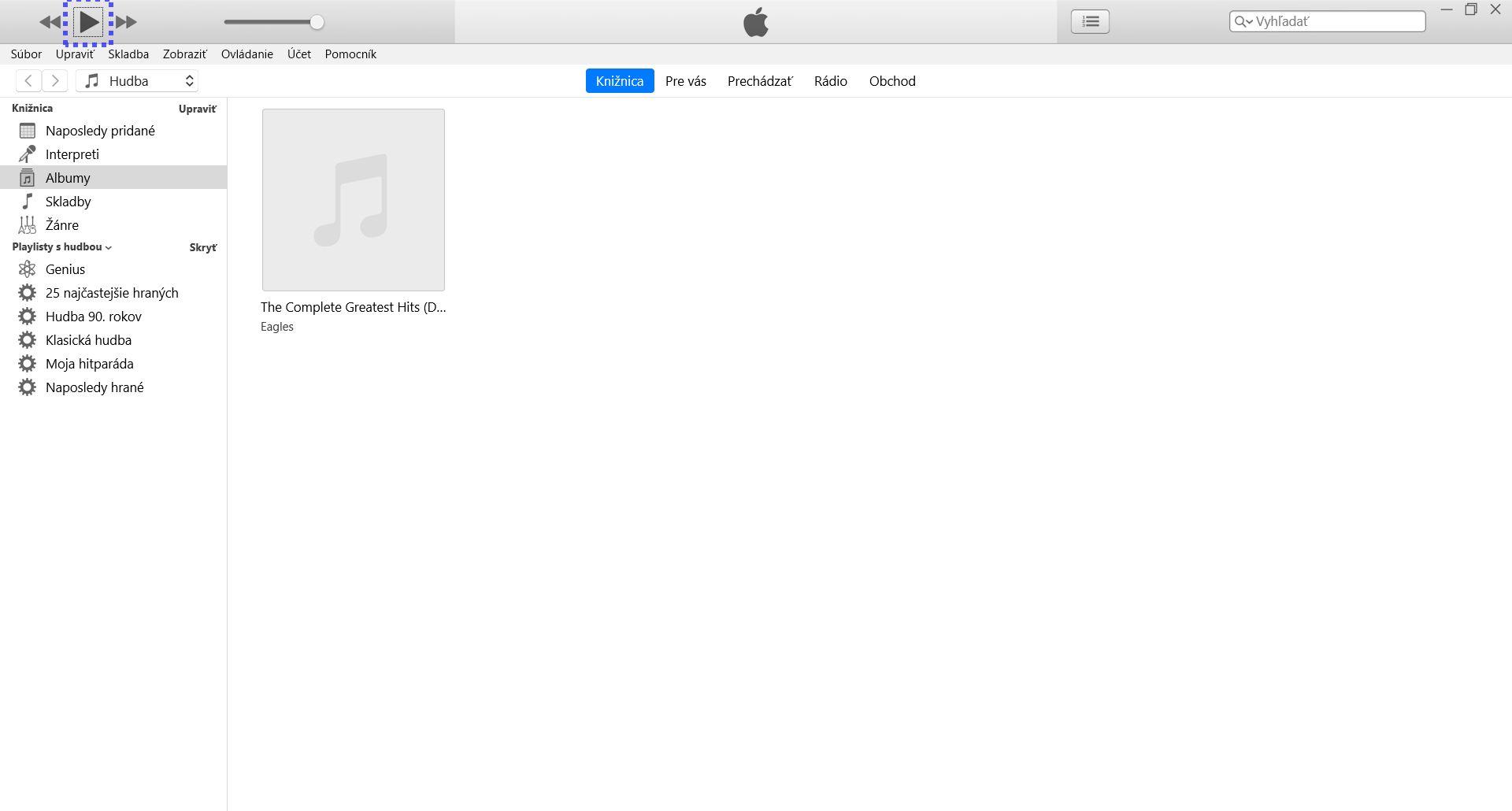1512x811 pixels.
Task: Restore down the iTunes window
Action: click(1471, 9)
